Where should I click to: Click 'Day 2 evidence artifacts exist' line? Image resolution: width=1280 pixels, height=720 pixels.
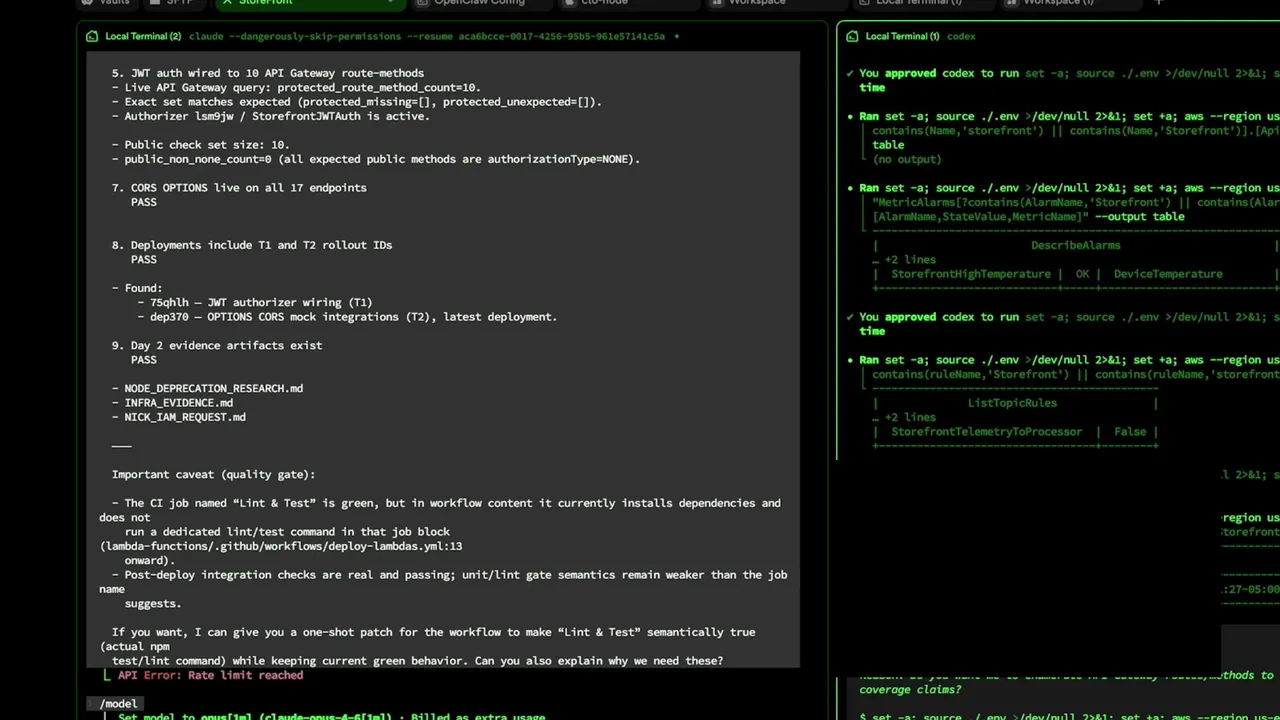[217, 346]
